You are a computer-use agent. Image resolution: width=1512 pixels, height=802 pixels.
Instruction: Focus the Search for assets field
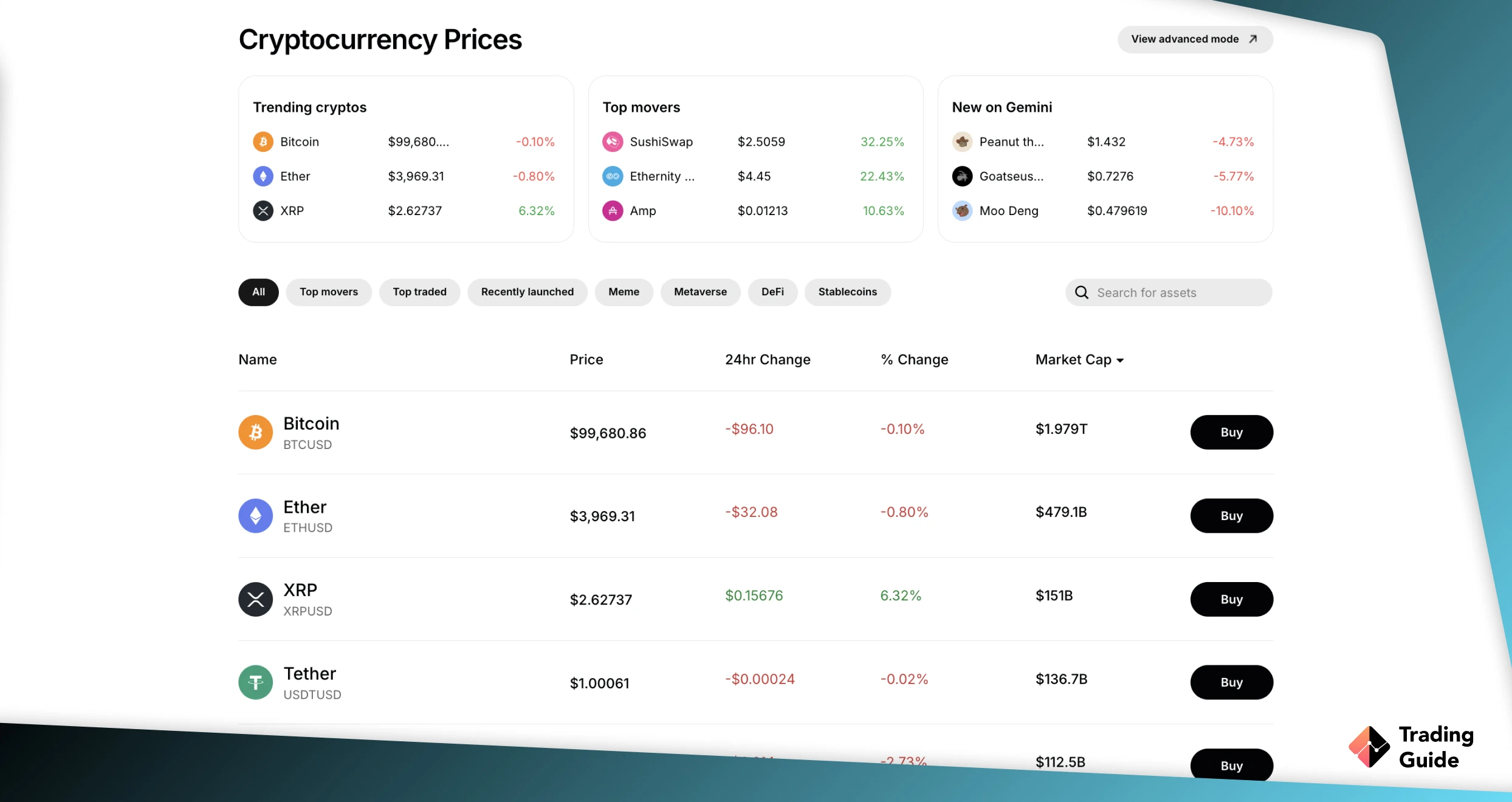1169,293
